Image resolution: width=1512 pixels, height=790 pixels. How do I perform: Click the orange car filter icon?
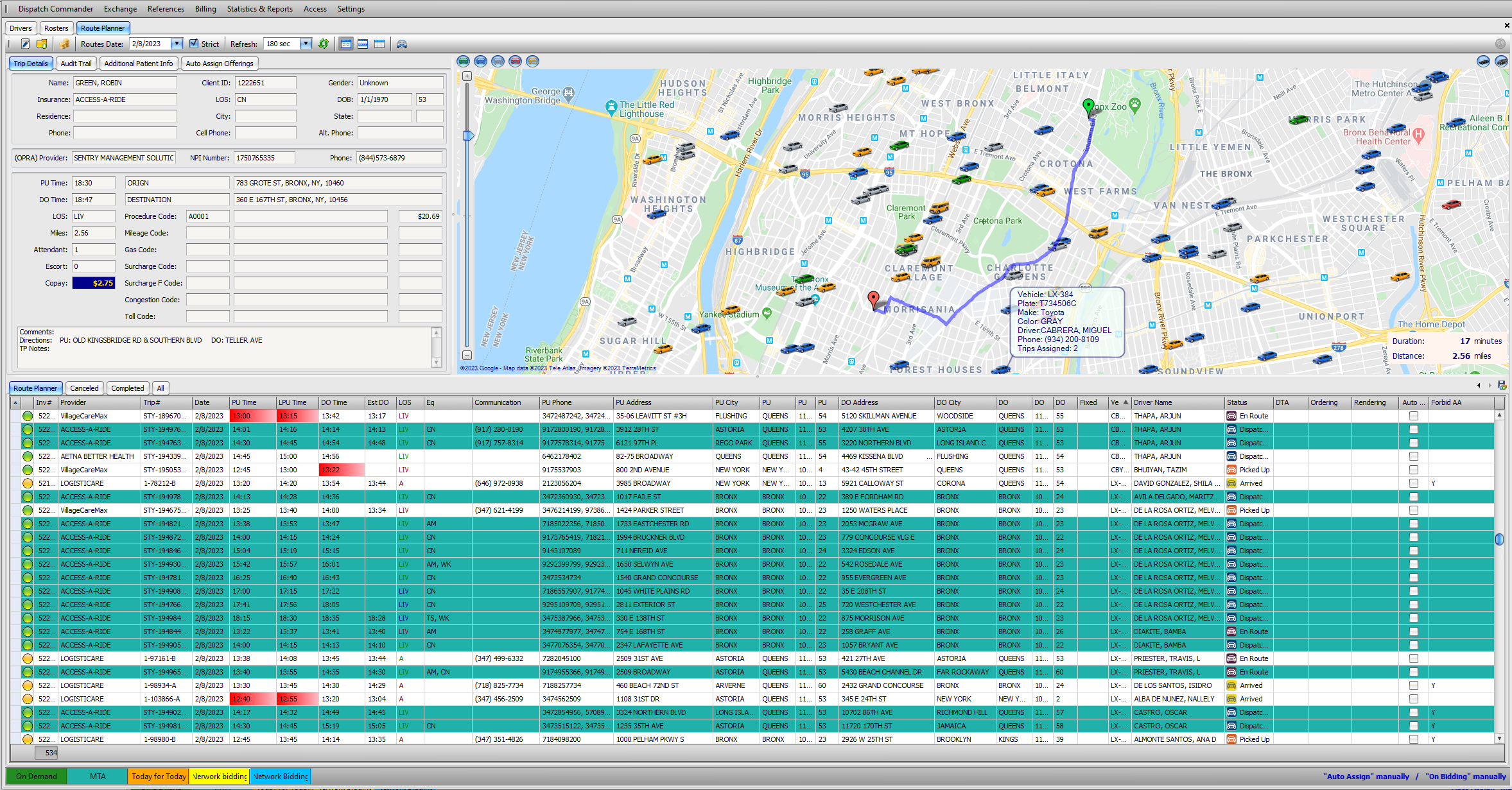[532, 61]
